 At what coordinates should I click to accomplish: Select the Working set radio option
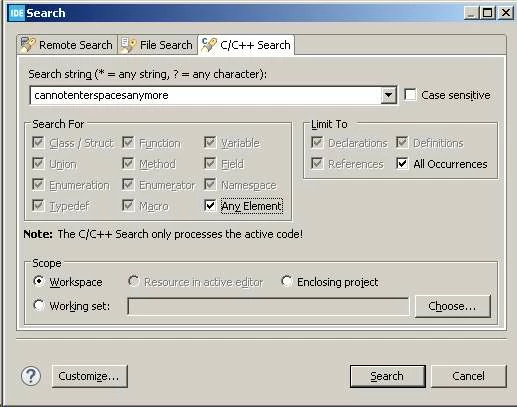[x=39, y=305]
